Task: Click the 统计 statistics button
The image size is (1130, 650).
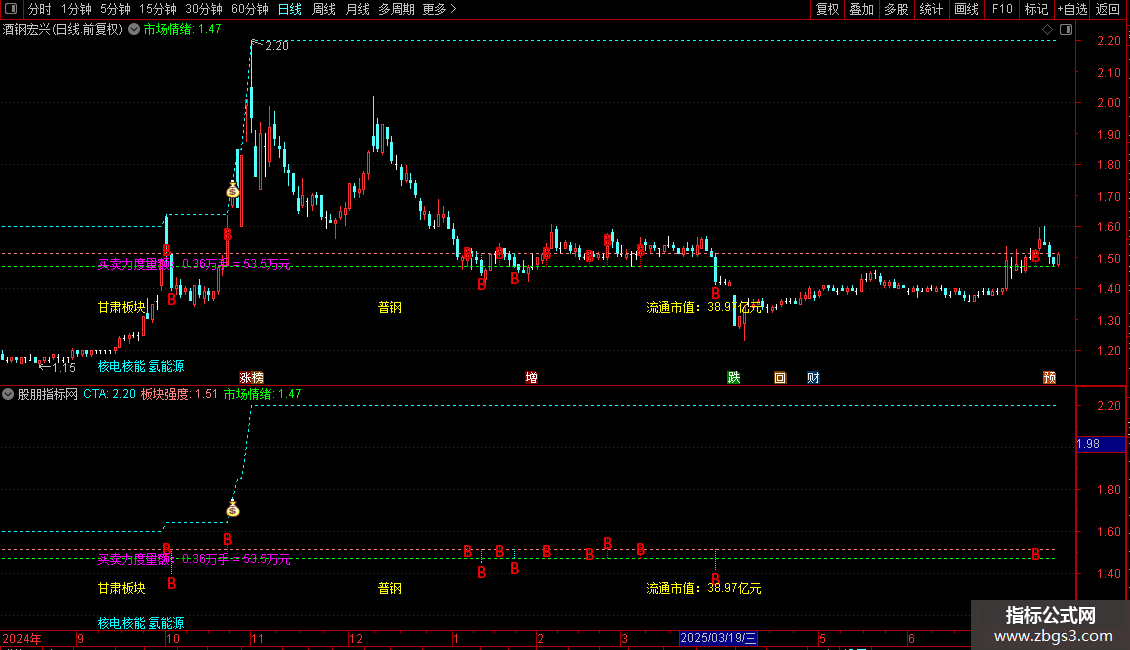Action: pyautogui.click(x=931, y=9)
